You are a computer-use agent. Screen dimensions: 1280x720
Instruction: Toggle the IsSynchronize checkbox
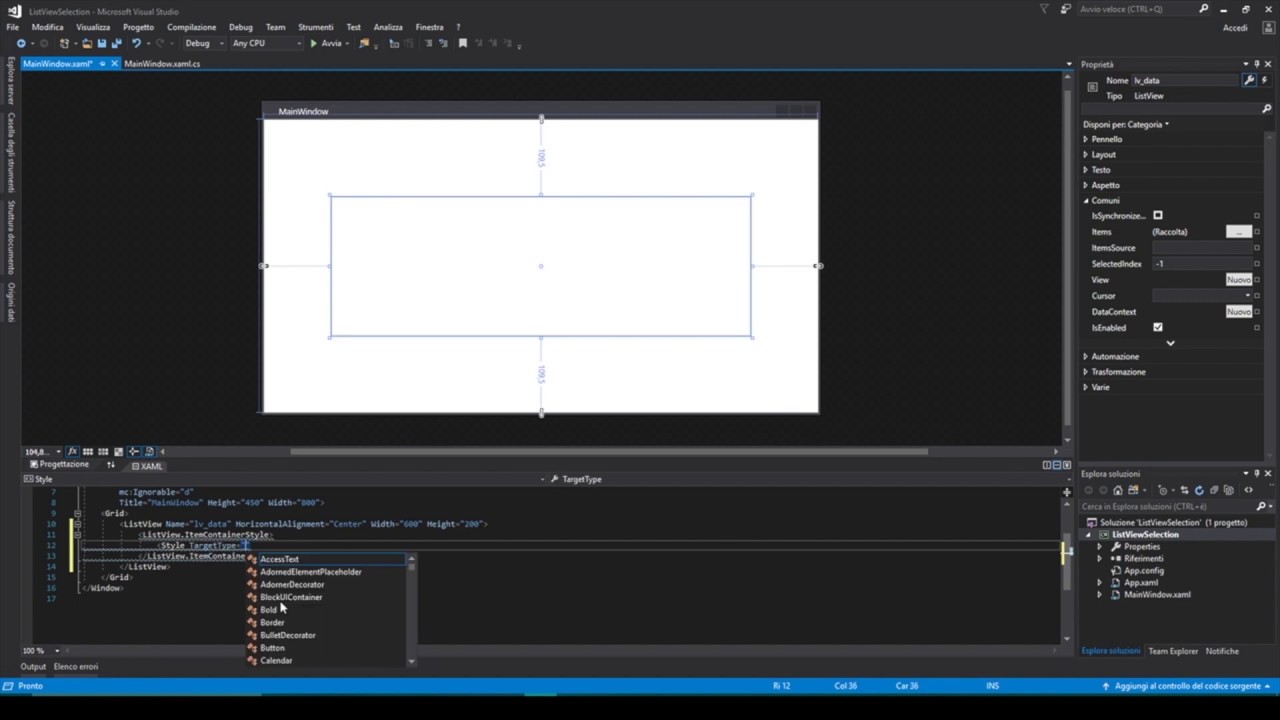tap(1158, 216)
